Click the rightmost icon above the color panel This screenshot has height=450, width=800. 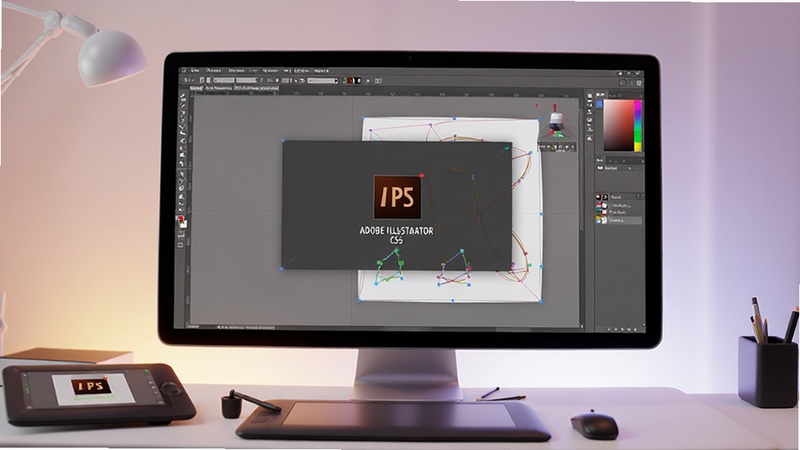639,83
